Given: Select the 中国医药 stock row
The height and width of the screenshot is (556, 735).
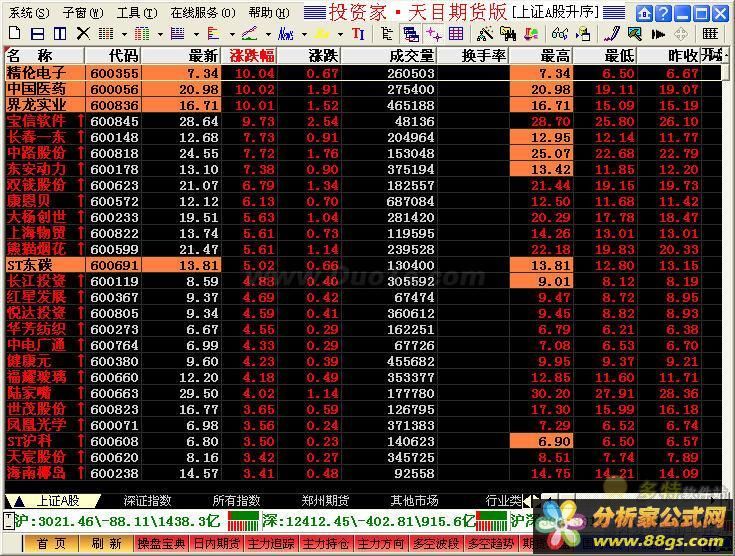Looking at the screenshot, I should [361, 89].
